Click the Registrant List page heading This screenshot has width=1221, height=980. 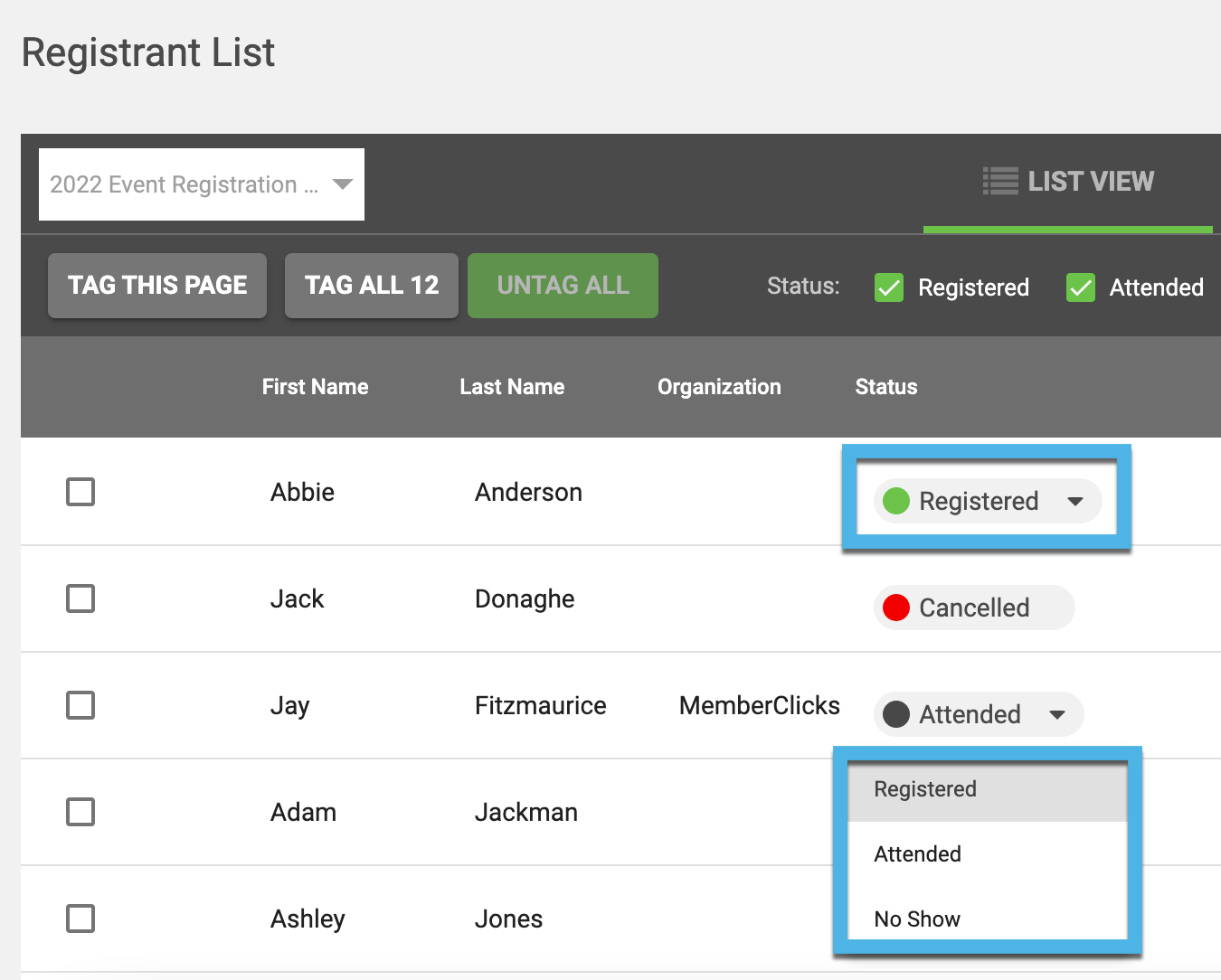click(148, 52)
